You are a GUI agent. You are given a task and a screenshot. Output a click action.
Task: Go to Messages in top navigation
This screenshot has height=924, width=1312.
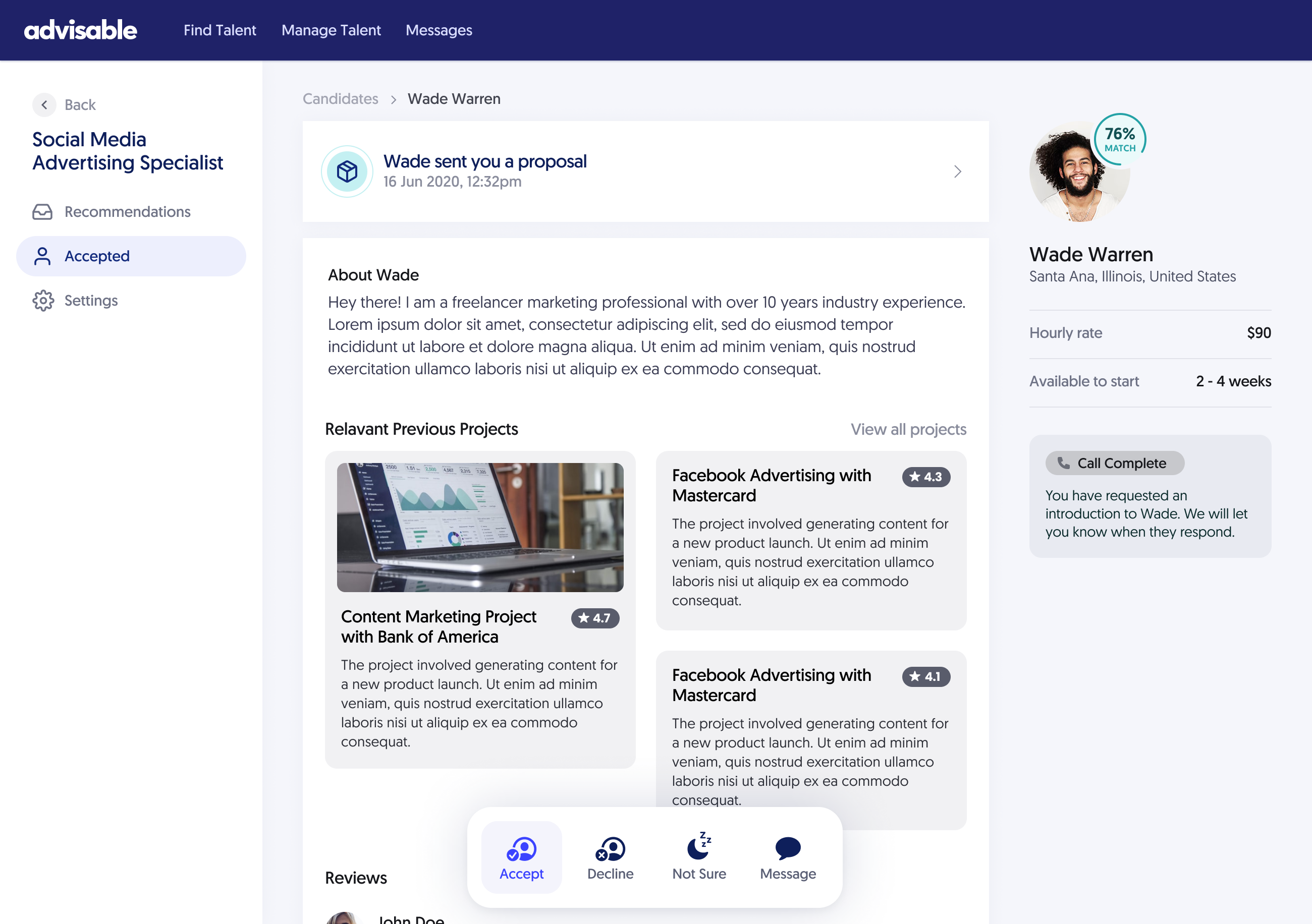pos(439,30)
